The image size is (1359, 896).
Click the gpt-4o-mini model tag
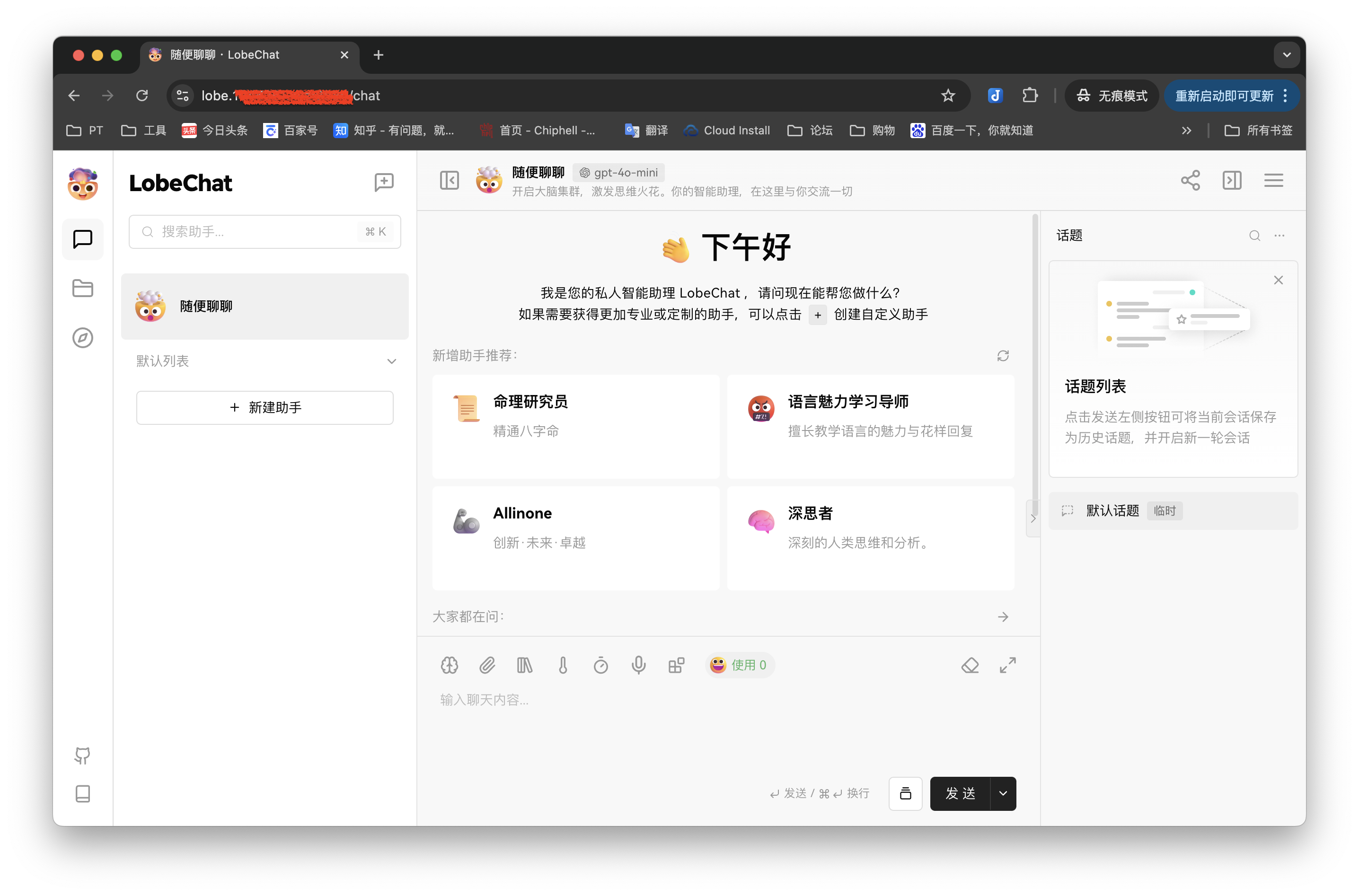619,172
